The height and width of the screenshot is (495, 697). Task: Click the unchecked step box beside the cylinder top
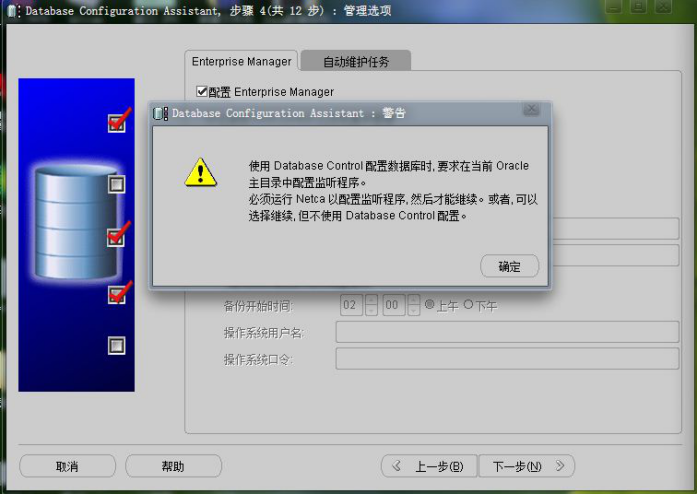[117, 184]
